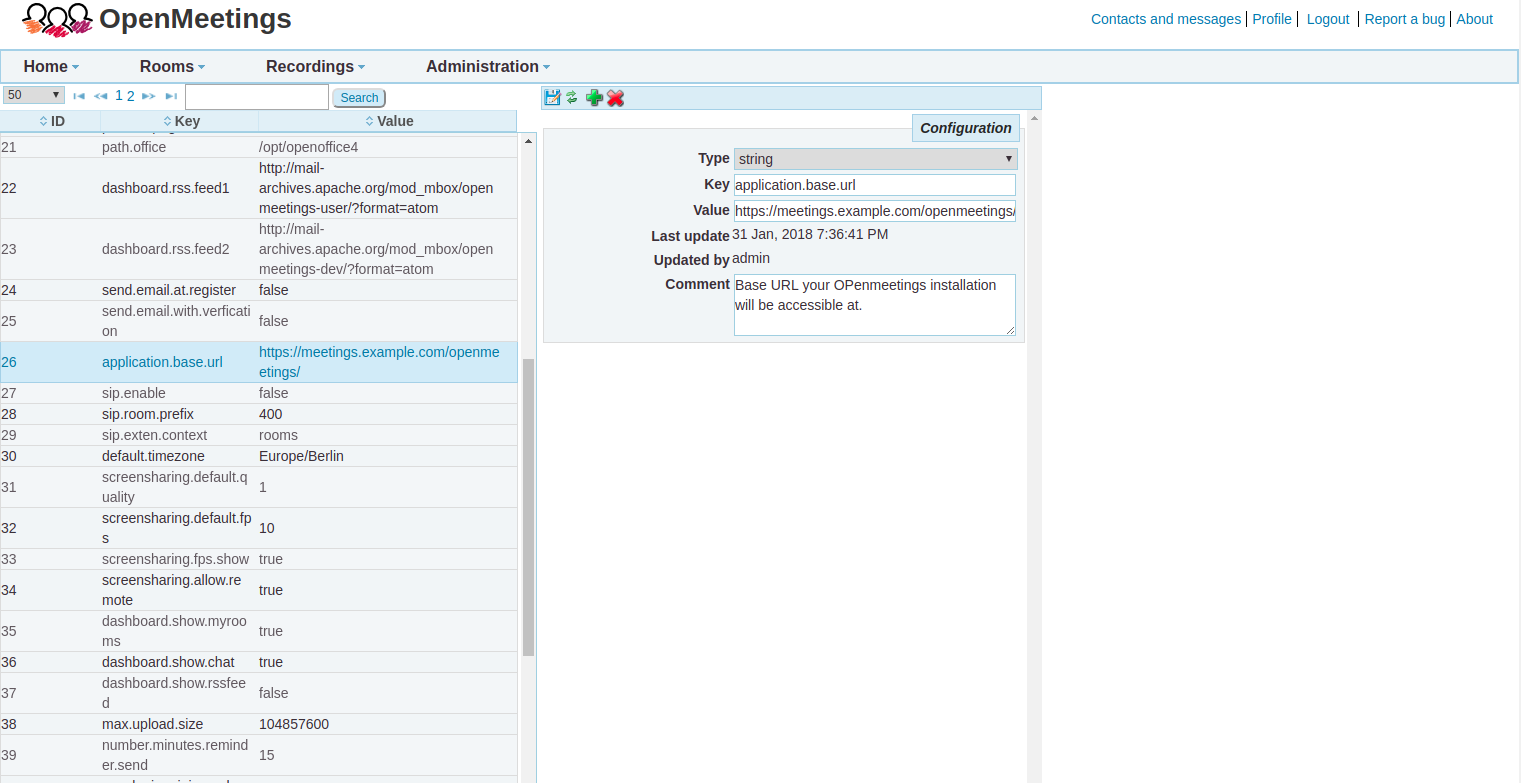Click the configuration list scrollbar thumb
1521x783 pixels.
(528, 507)
